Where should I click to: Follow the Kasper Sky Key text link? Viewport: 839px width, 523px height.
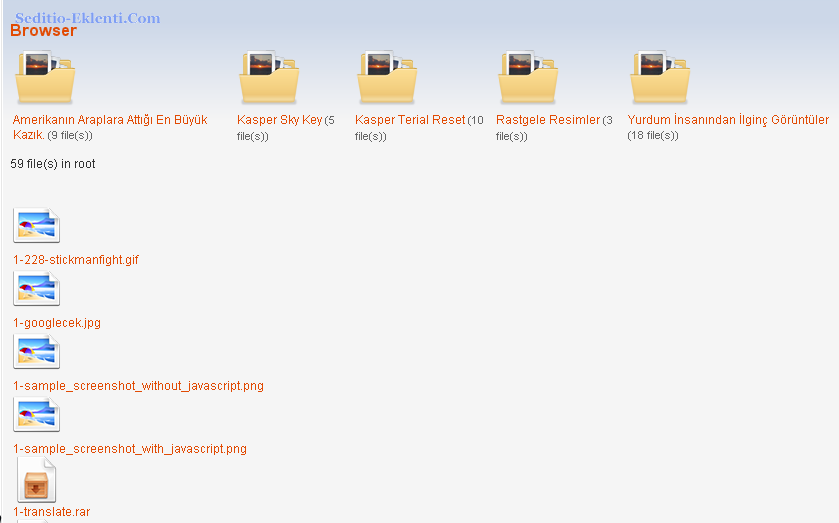(x=279, y=120)
